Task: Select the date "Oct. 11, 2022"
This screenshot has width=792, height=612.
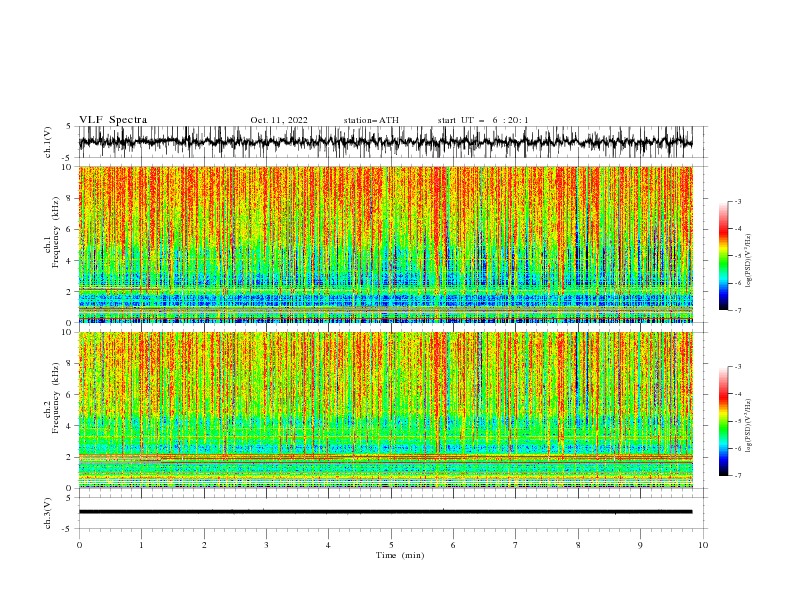Action: tap(279, 120)
